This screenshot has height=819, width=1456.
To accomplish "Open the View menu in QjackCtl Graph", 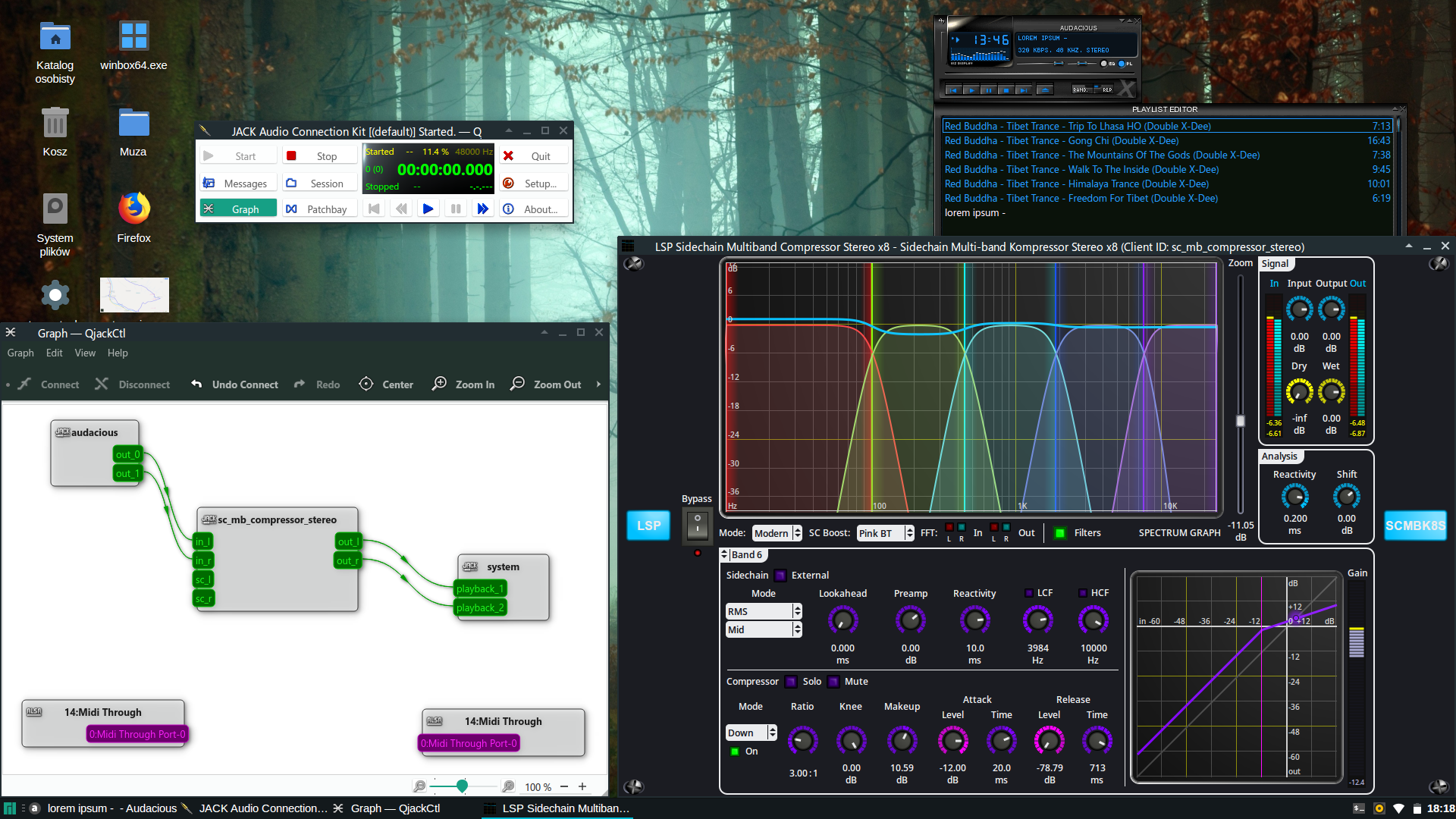I will pyautogui.click(x=85, y=353).
